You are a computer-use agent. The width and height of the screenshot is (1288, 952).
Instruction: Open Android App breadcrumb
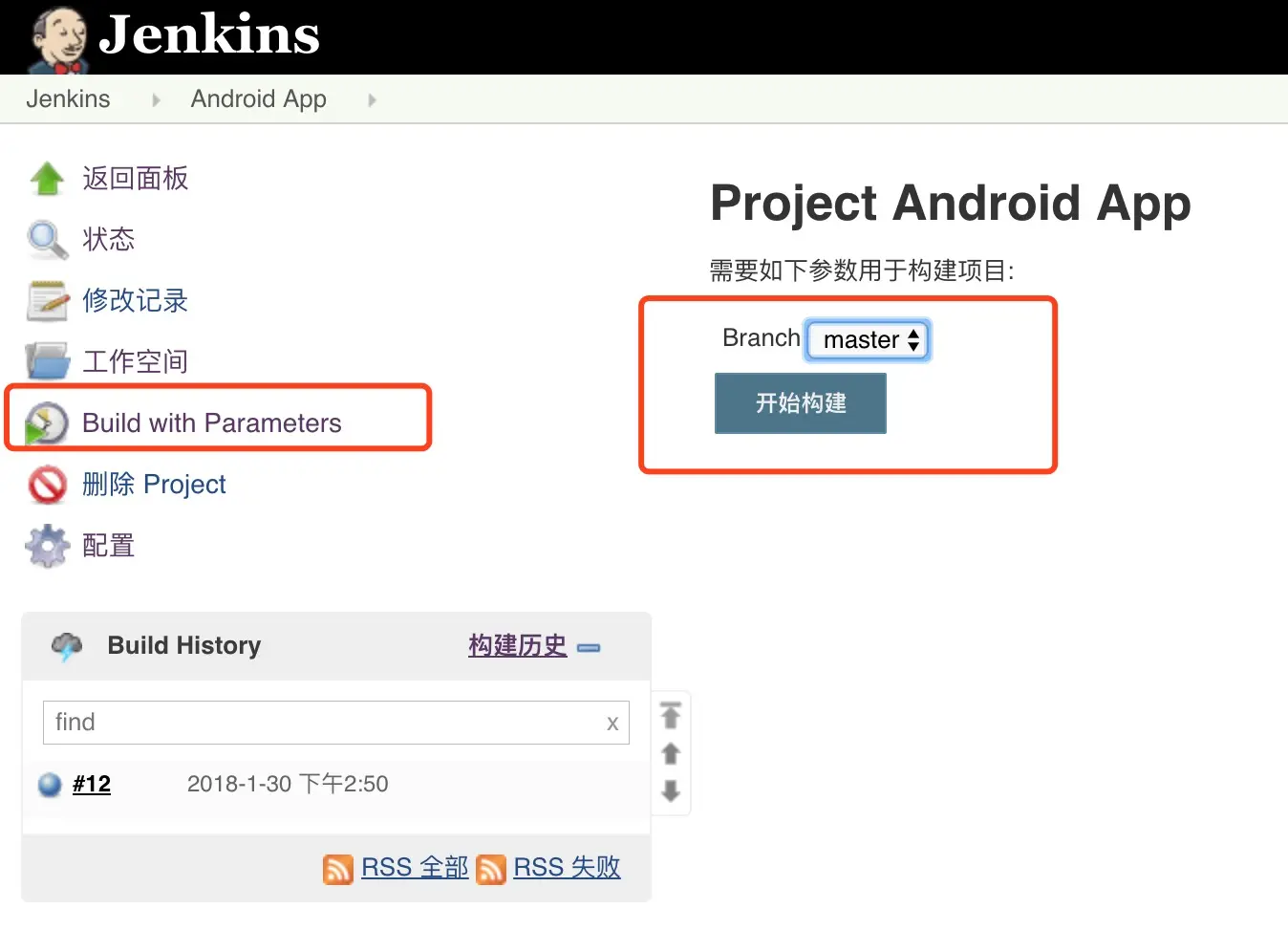[258, 98]
